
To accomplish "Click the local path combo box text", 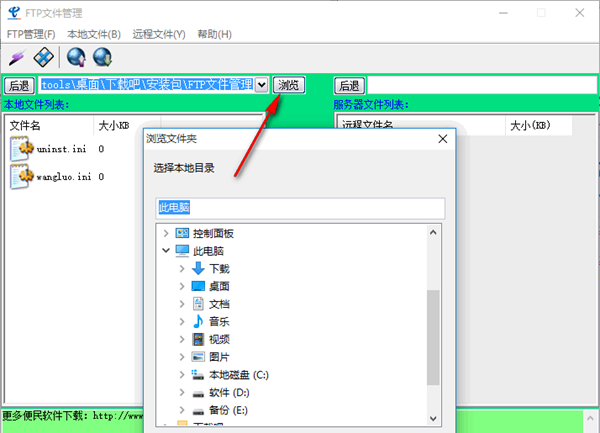I will click(147, 85).
